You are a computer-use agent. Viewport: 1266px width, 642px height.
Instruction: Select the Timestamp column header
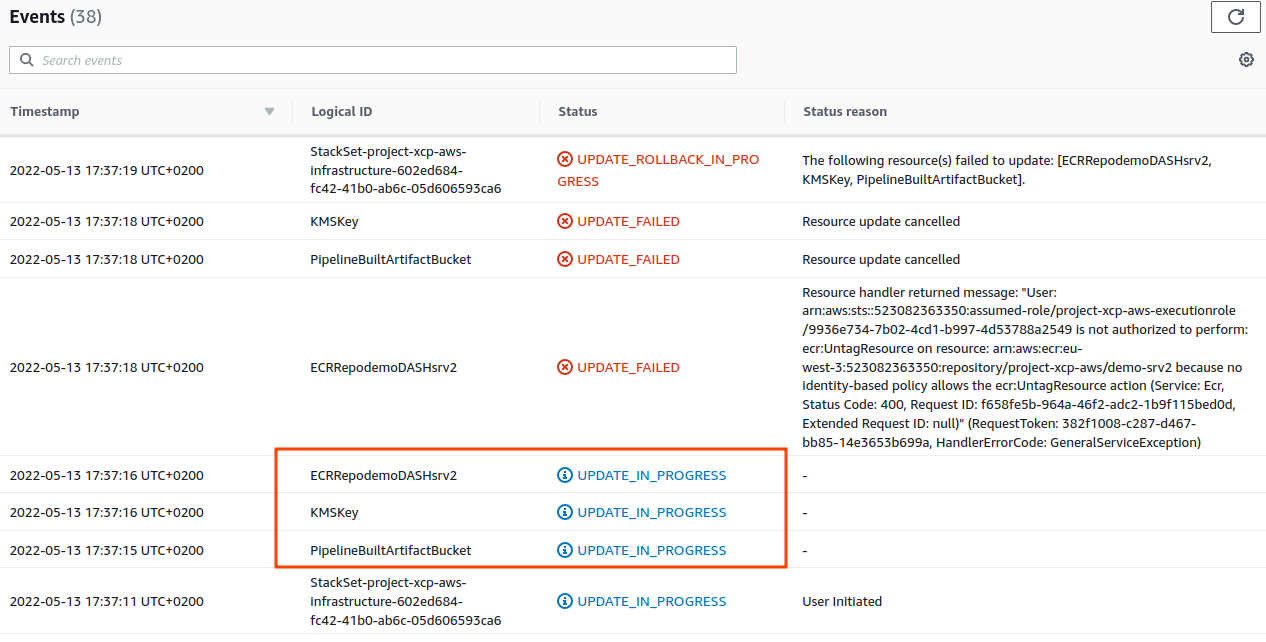click(45, 111)
